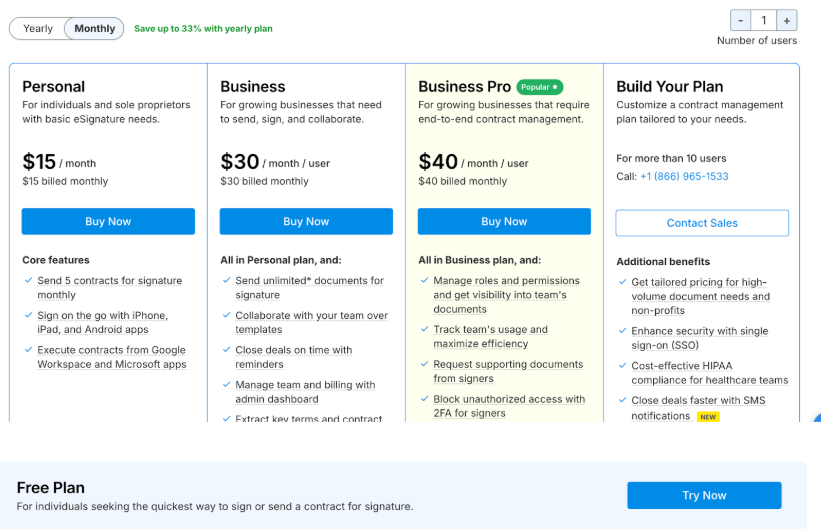Viewport: 825px width, 532px height.
Task: Call the +1 (866) 965-1533 phone link
Action: 684,177
